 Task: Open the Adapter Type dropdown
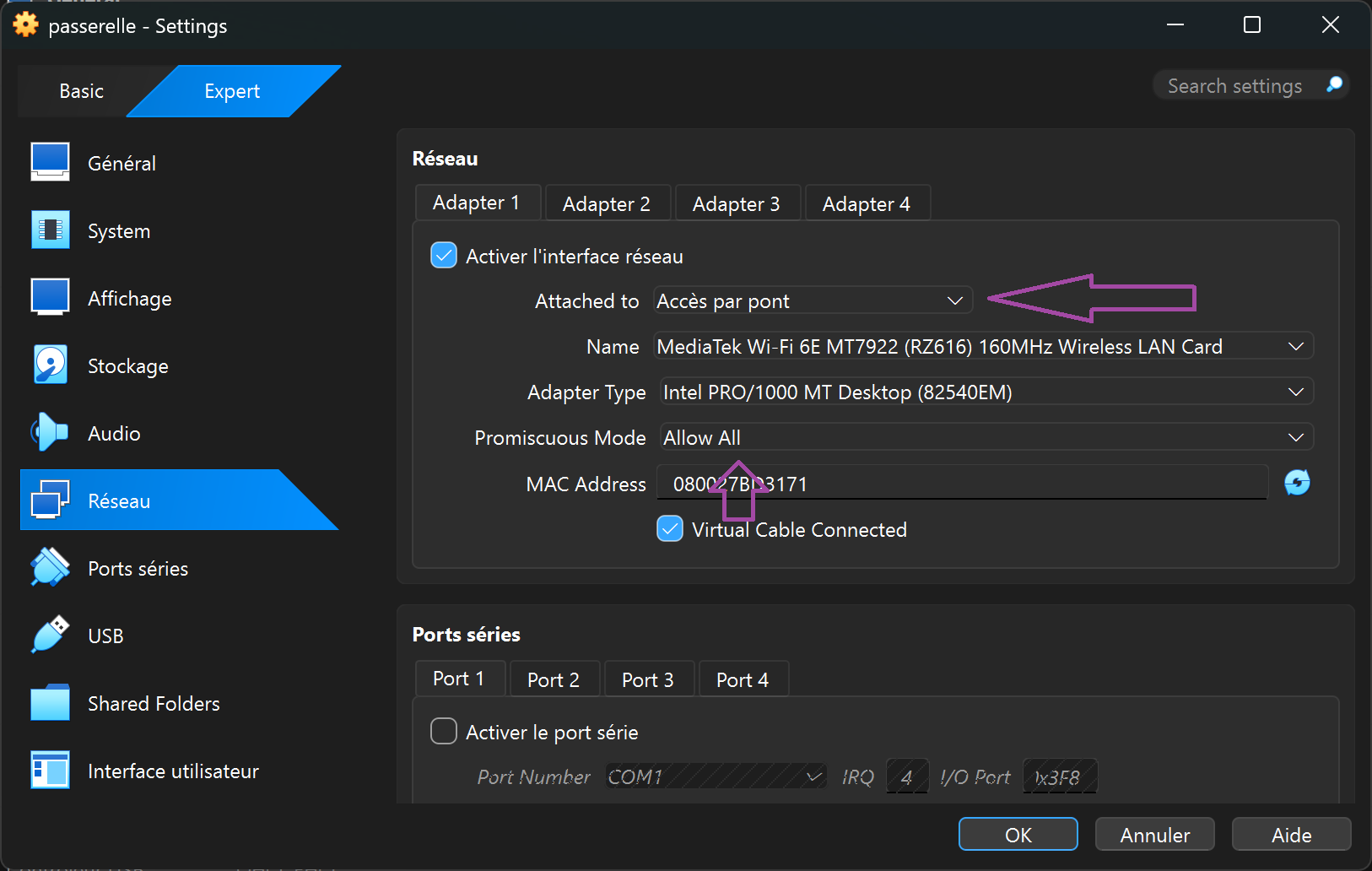click(x=1297, y=391)
